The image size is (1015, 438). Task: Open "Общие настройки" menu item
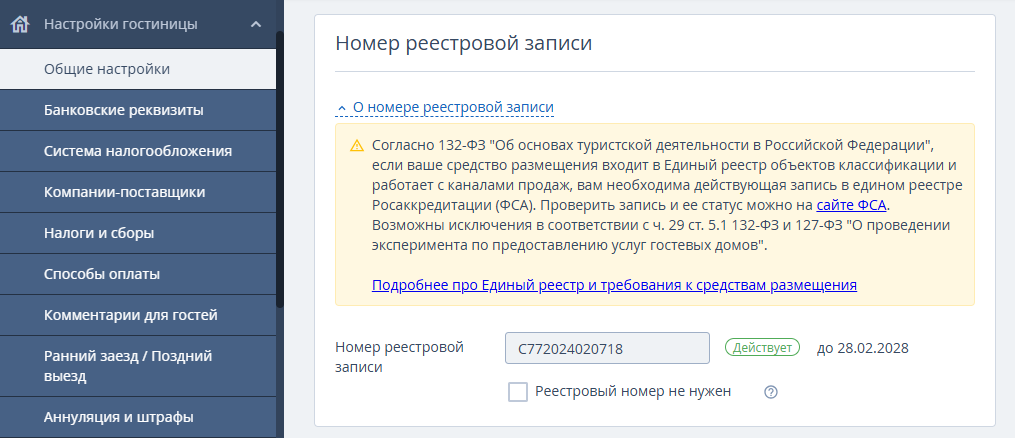pos(107,69)
